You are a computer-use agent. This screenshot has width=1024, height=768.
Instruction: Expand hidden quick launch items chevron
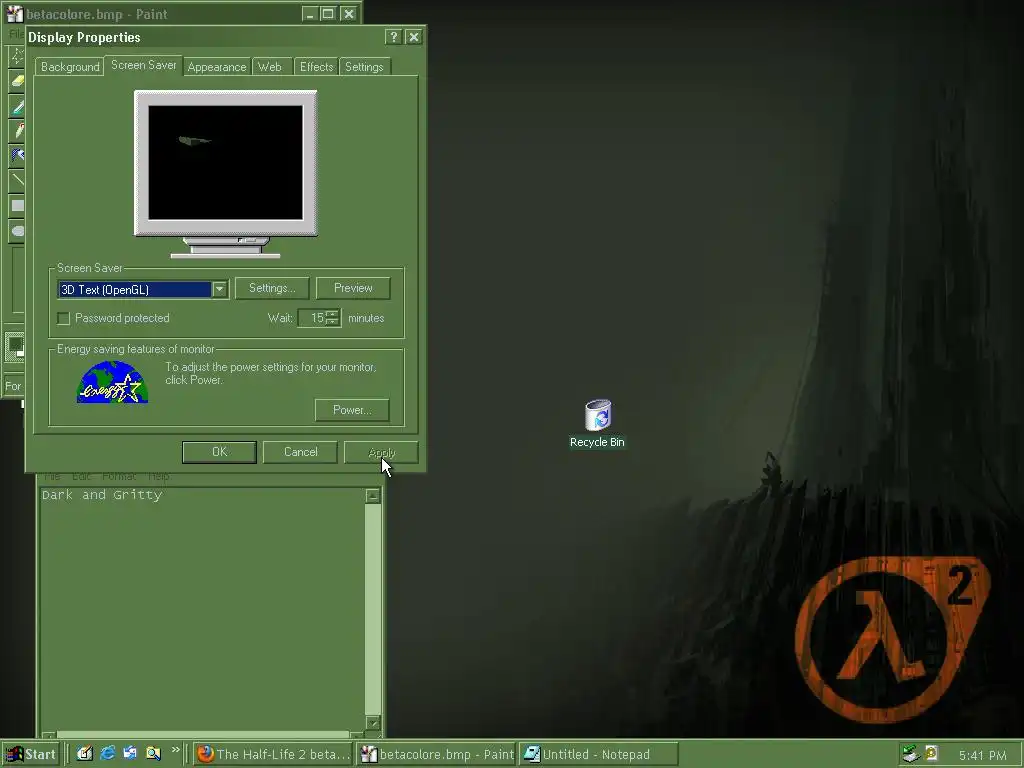coord(175,750)
